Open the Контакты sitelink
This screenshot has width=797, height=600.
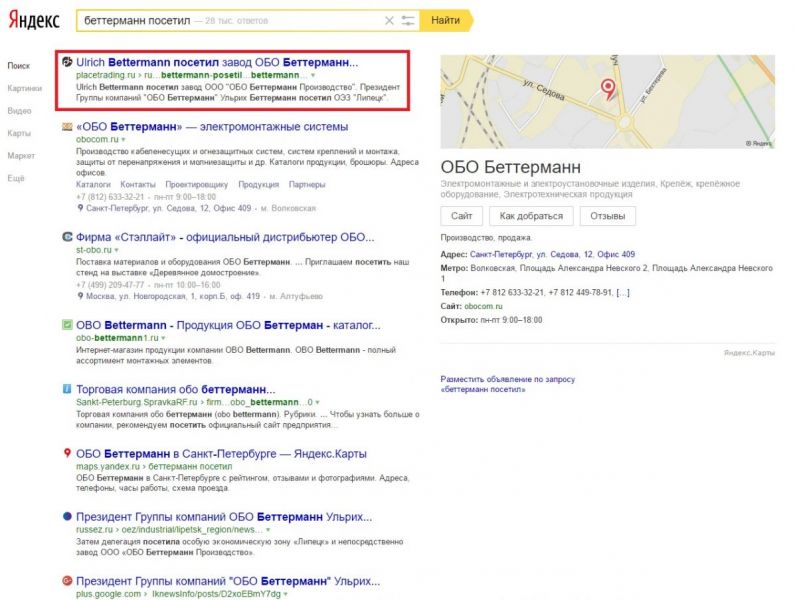[x=138, y=185]
